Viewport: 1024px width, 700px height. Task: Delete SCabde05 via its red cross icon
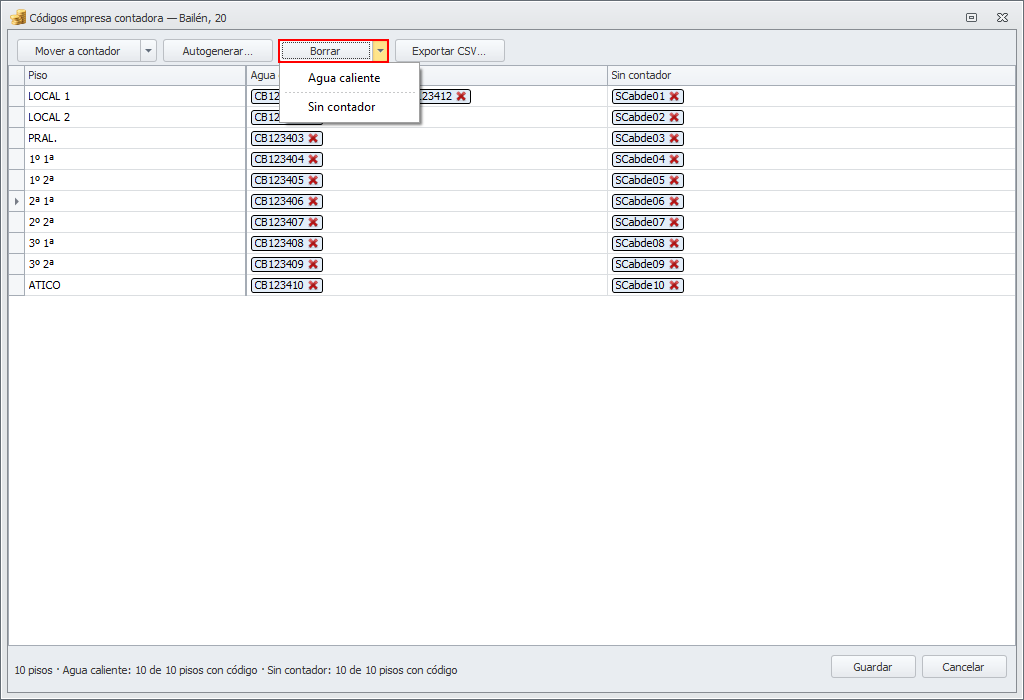(675, 180)
